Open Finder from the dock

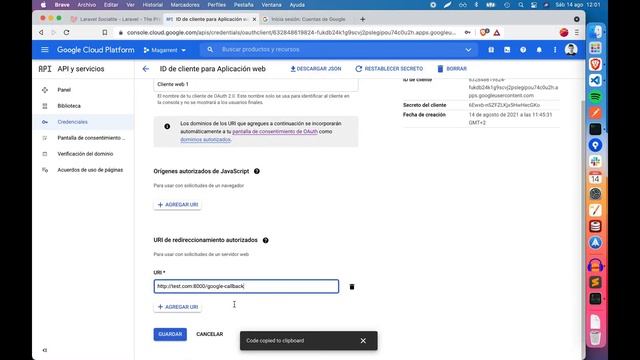tap(596, 32)
